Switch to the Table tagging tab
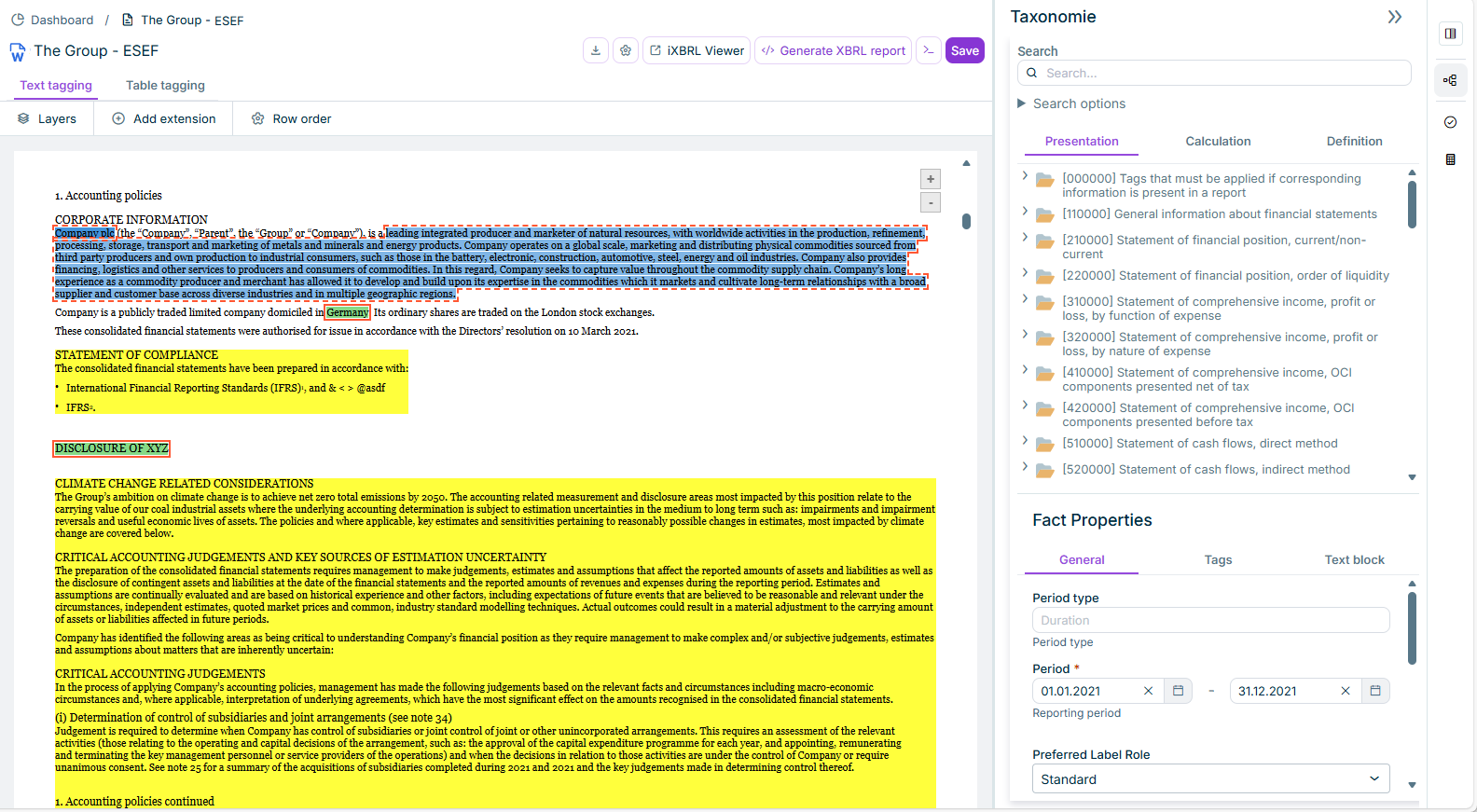1477x812 pixels. [x=165, y=85]
